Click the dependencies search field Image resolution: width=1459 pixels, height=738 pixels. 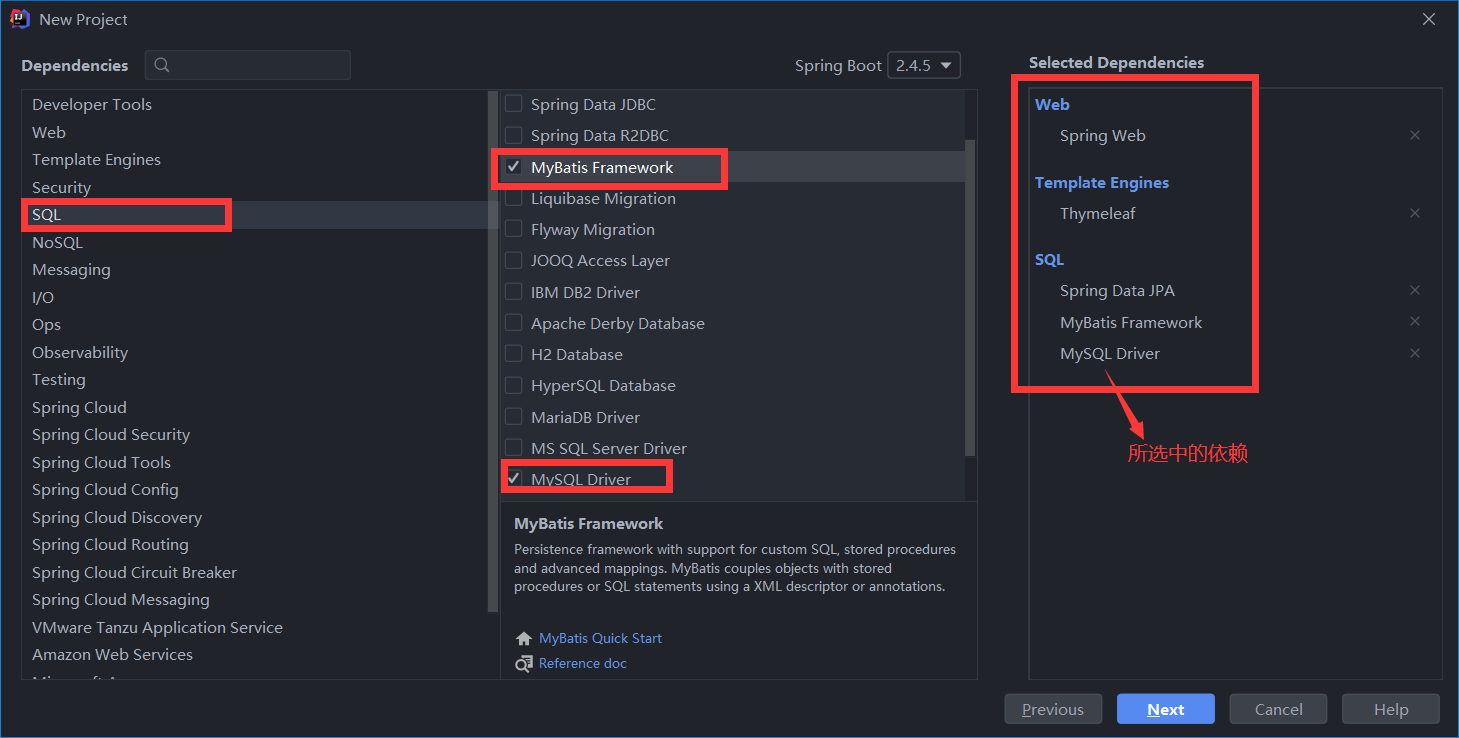point(248,65)
